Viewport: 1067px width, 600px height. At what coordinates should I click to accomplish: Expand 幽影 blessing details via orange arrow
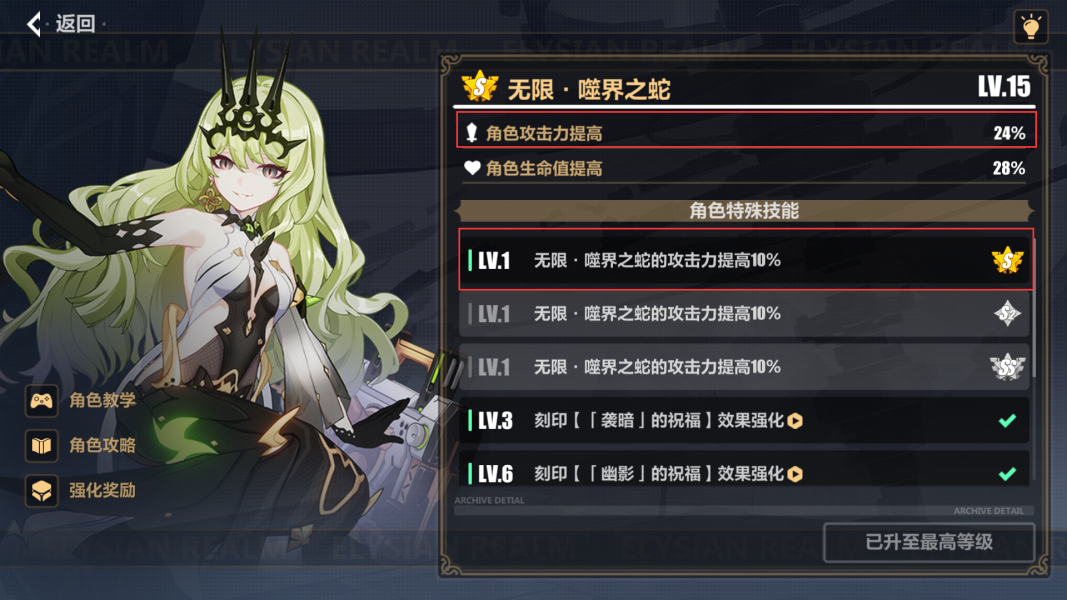click(x=795, y=474)
